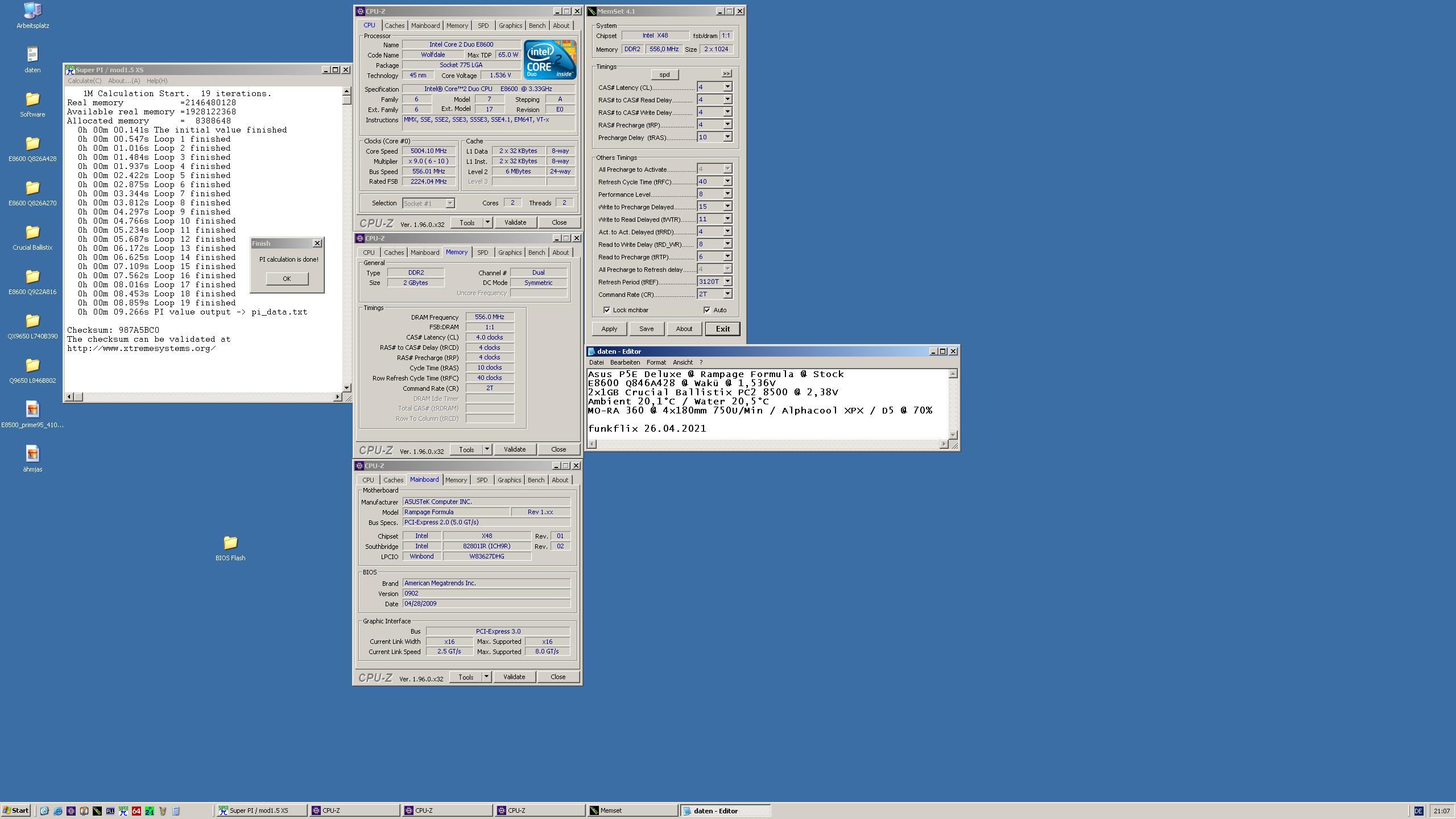Click Close button in bottom CPU-Z window
The height and width of the screenshot is (819, 1456).
[558, 677]
